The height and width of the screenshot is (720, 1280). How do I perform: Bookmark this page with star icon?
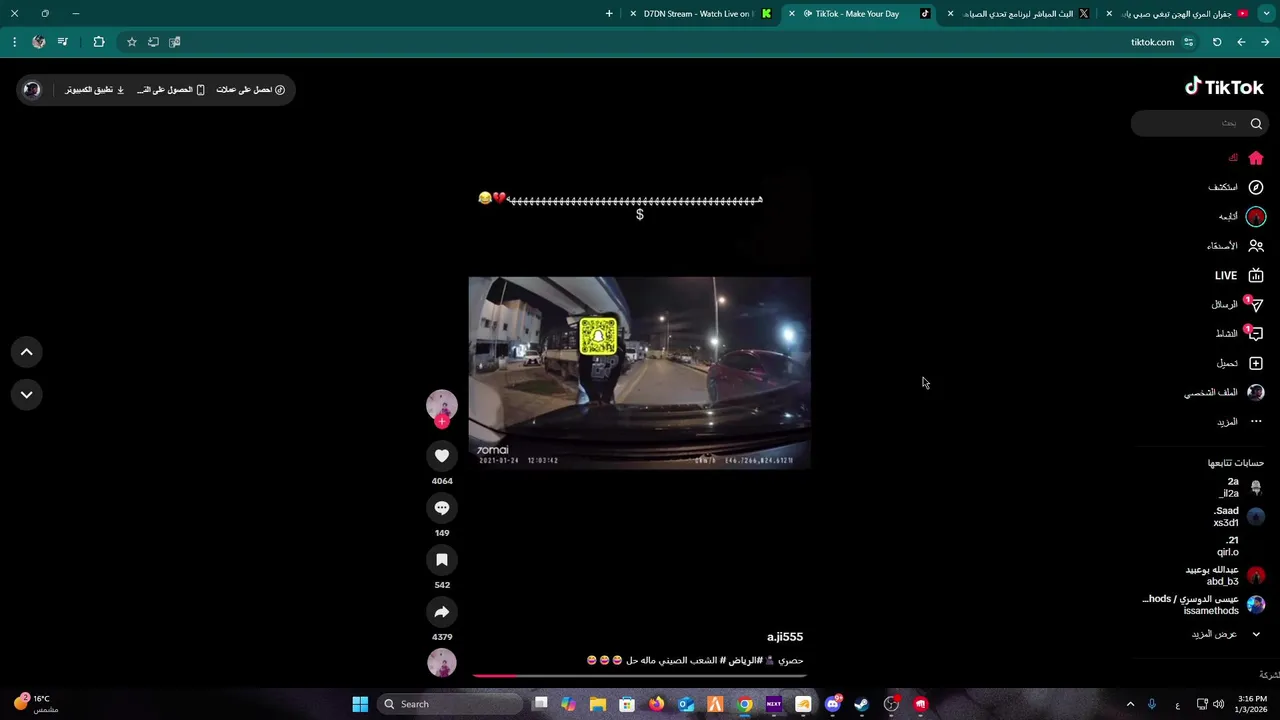click(x=131, y=42)
